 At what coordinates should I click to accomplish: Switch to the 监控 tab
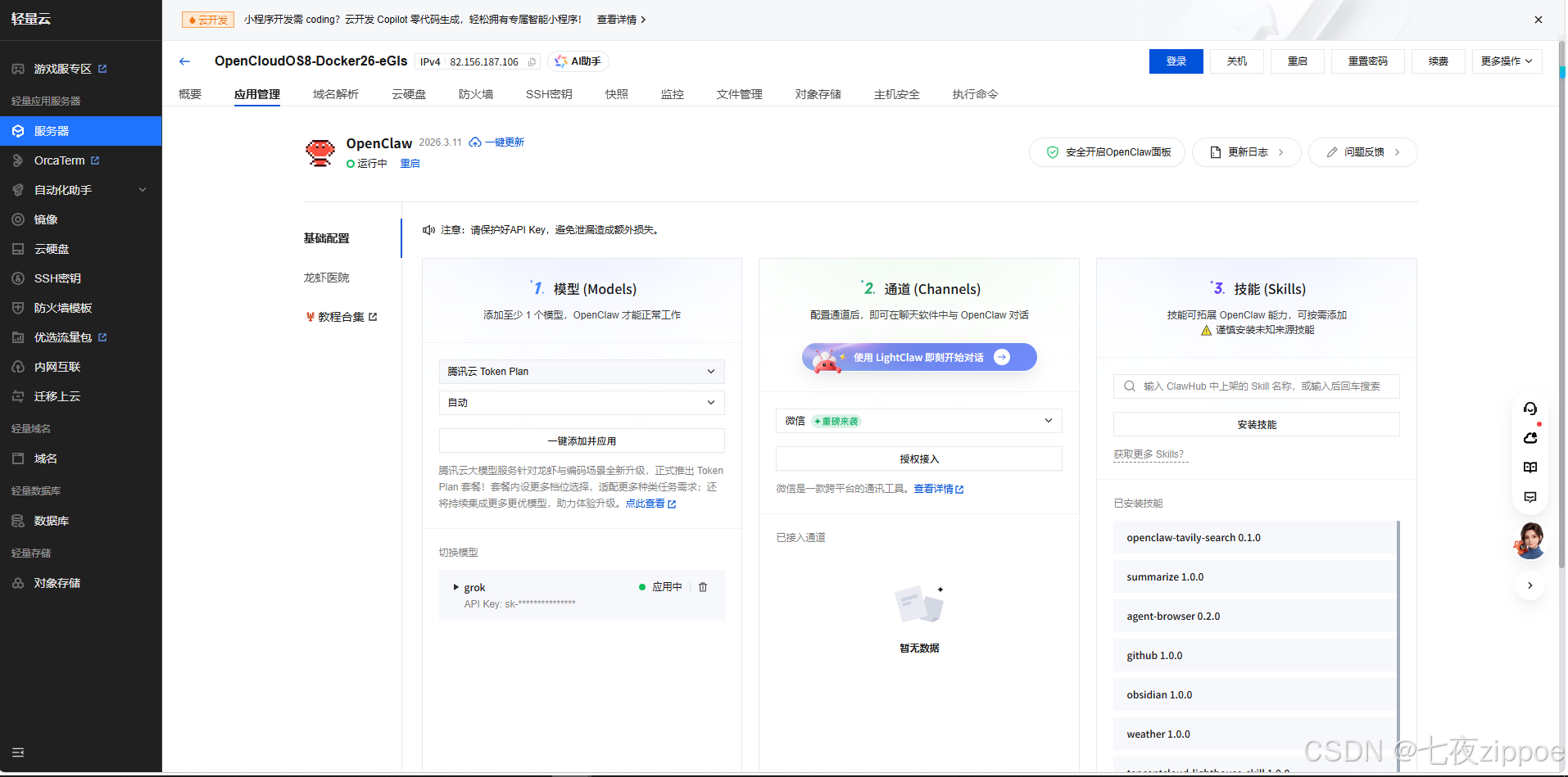[x=673, y=94]
